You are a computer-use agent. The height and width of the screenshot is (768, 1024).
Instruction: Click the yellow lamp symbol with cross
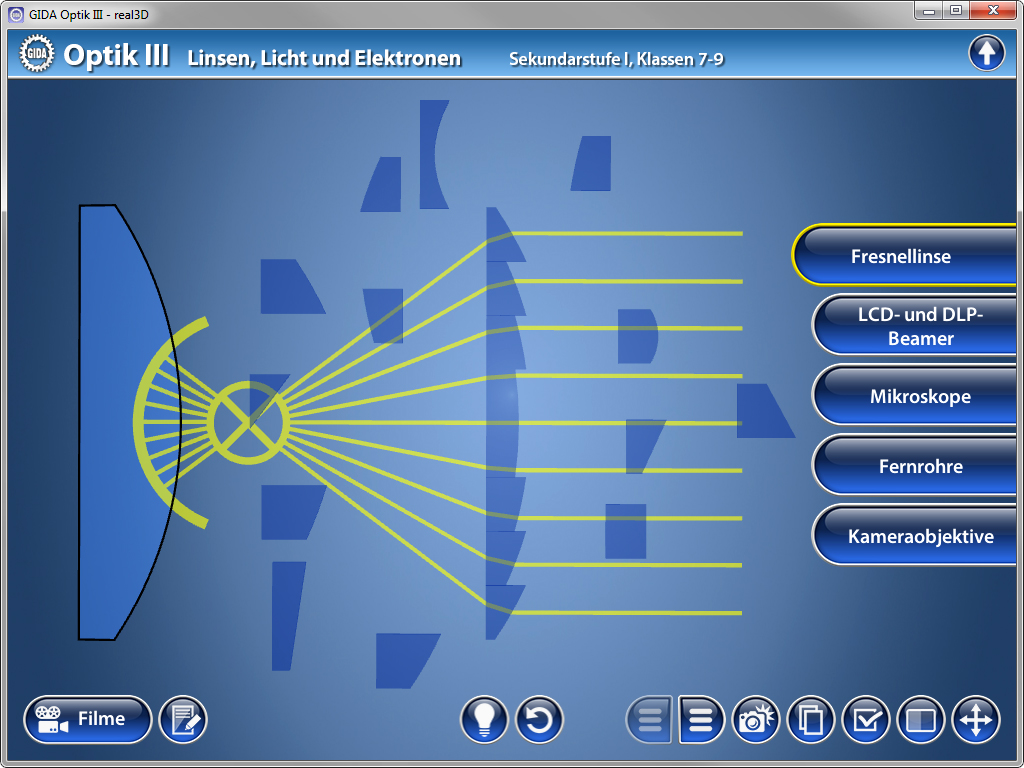point(249,422)
